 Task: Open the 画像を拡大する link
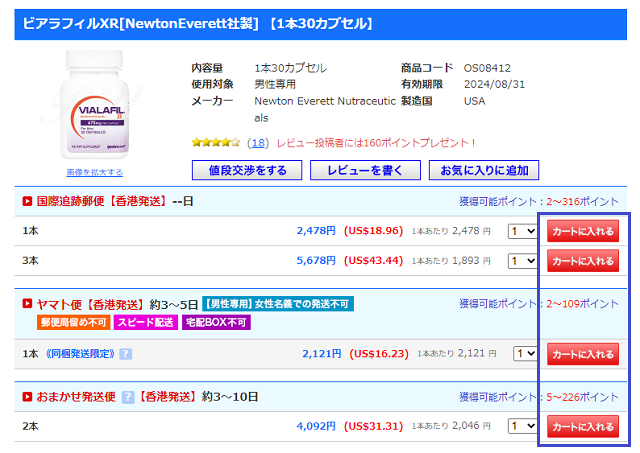(95, 172)
